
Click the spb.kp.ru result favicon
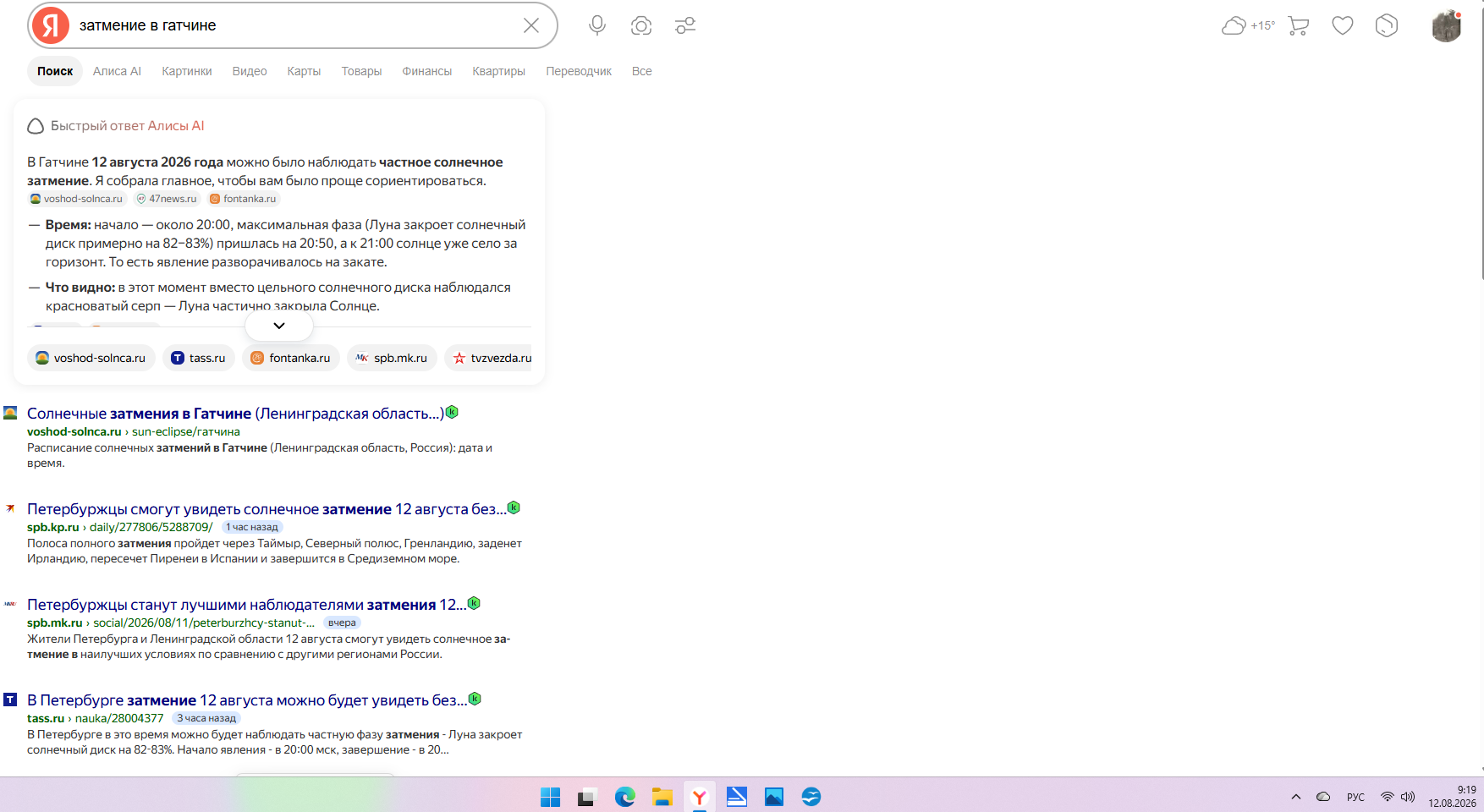coord(10,508)
